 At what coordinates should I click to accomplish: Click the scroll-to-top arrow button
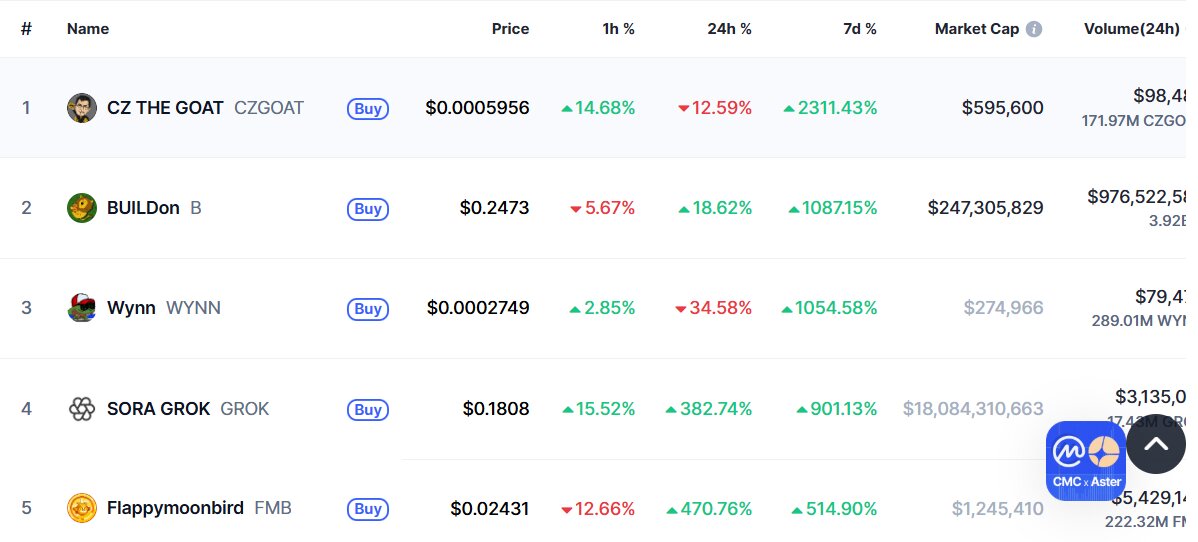[x=1156, y=444]
